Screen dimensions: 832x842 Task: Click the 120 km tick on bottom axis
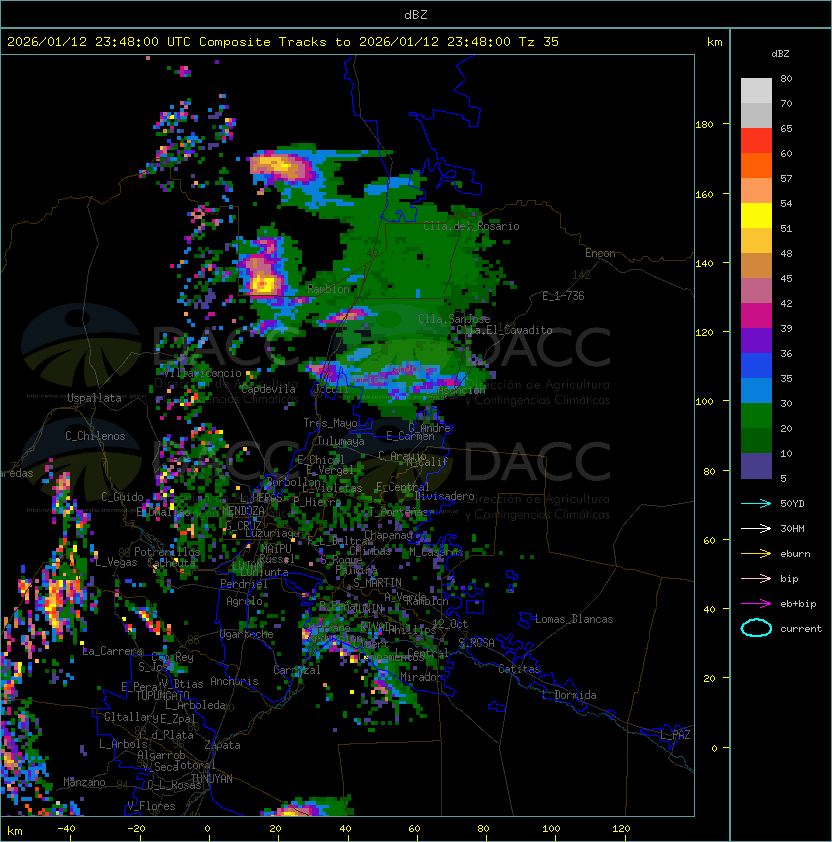click(x=621, y=829)
